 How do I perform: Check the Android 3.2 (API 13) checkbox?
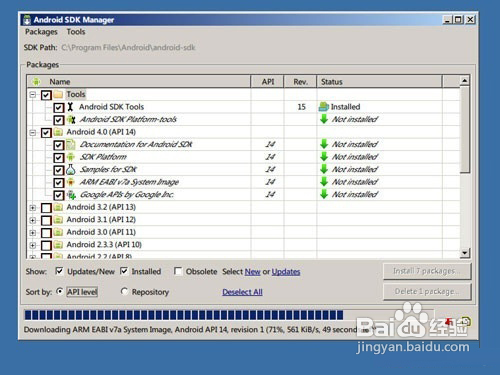[x=46, y=208]
